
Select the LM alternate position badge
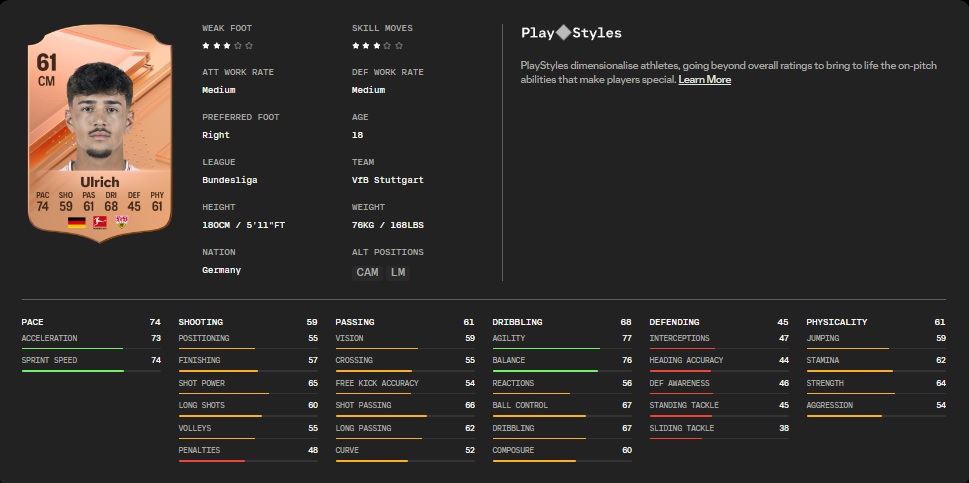399,272
